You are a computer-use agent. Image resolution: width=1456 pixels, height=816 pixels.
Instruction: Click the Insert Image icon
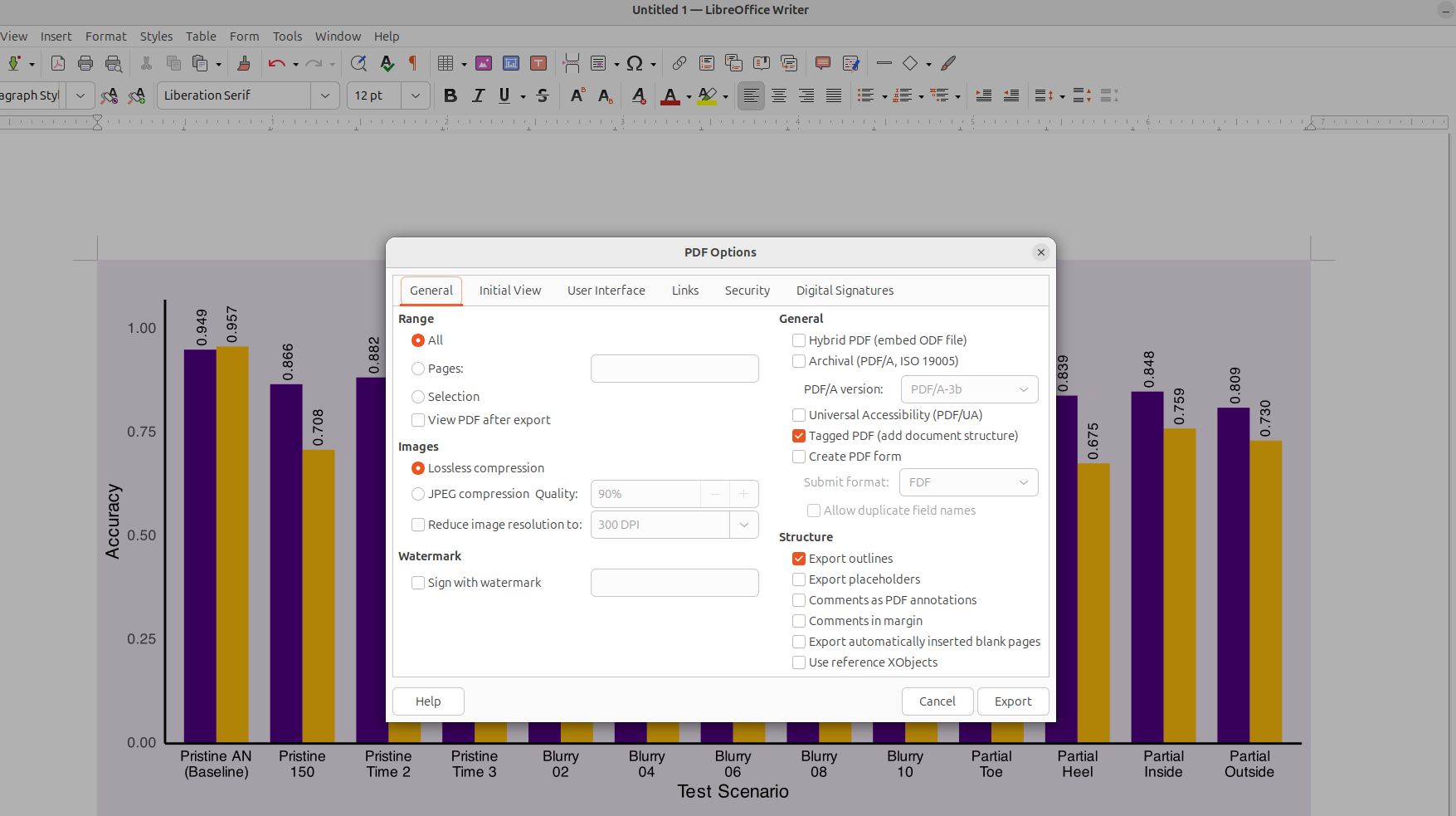tap(484, 63)
